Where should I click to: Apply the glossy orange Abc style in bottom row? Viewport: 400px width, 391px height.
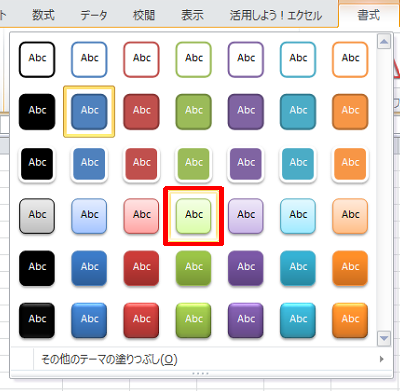tap(350, 320)
